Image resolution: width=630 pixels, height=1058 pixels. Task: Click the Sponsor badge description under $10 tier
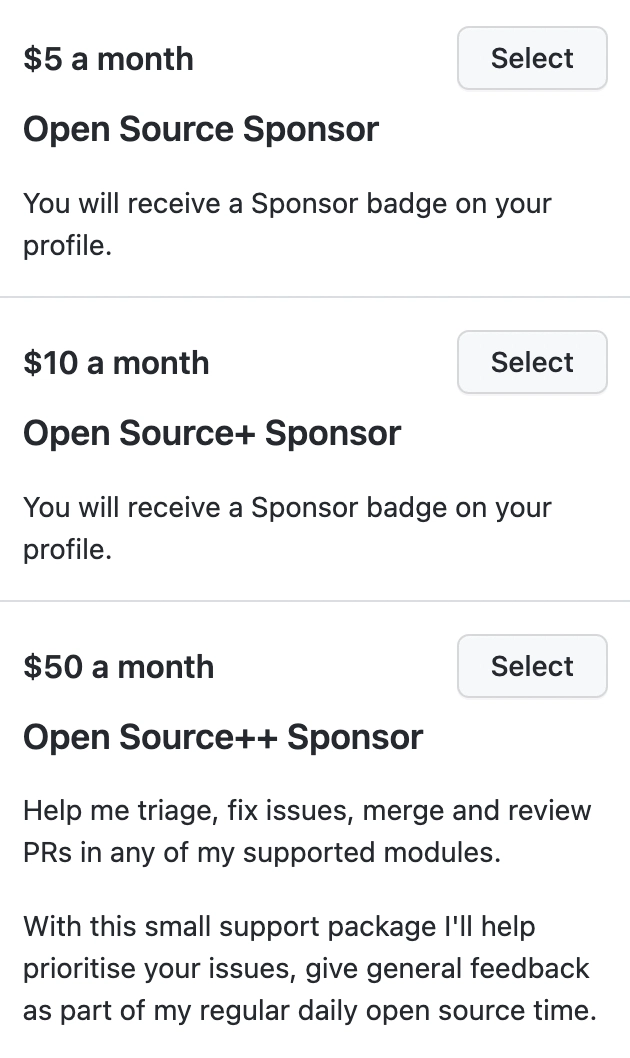[x=287, y=508]
